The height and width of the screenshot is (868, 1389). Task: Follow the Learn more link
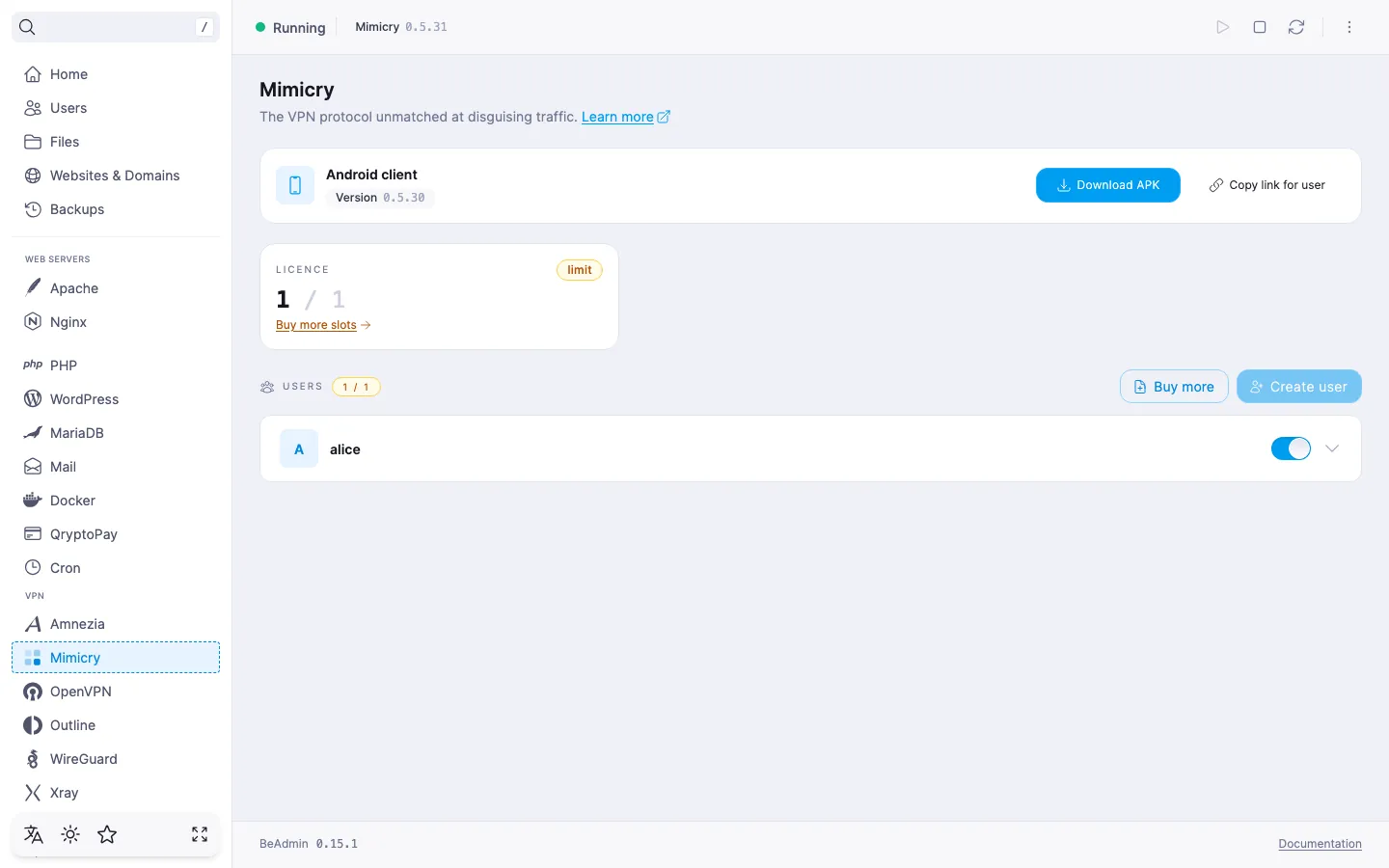click(x=626, y=117)
